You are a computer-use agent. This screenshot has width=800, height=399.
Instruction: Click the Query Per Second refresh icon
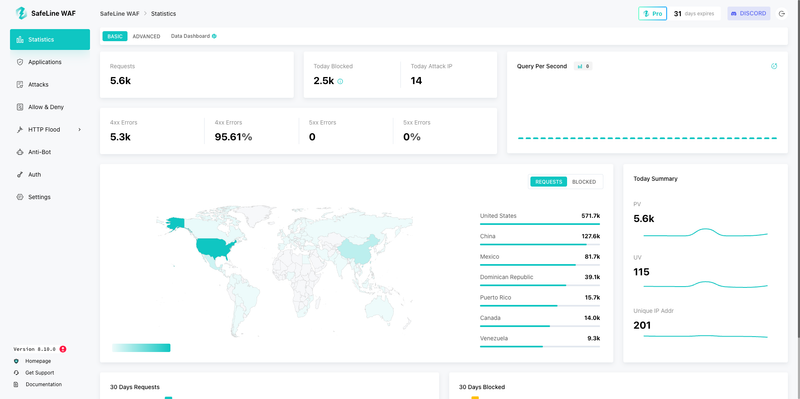coord(774,66)
